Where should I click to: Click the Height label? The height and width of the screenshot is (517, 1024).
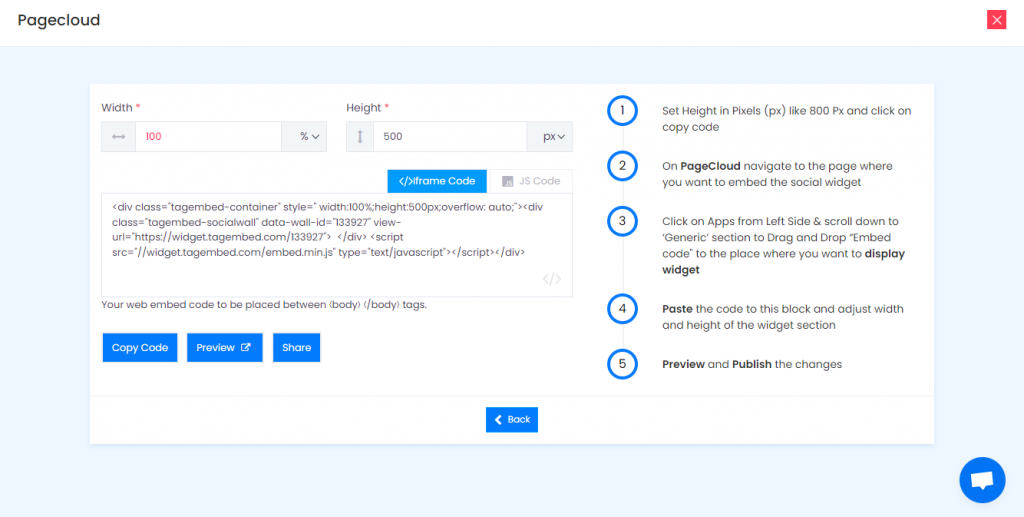click(368, 107)
